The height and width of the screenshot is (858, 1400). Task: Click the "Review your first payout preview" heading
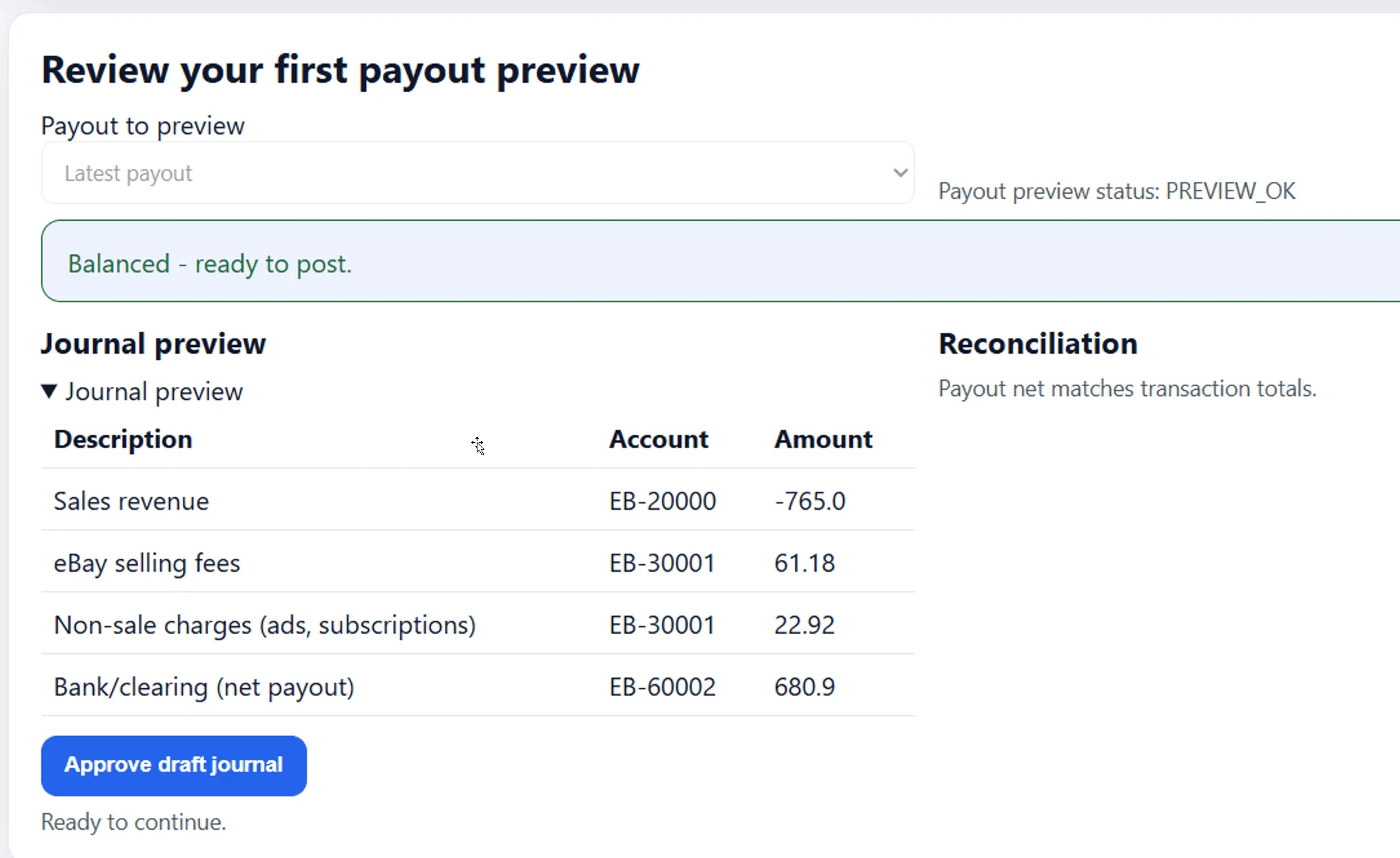340,69
